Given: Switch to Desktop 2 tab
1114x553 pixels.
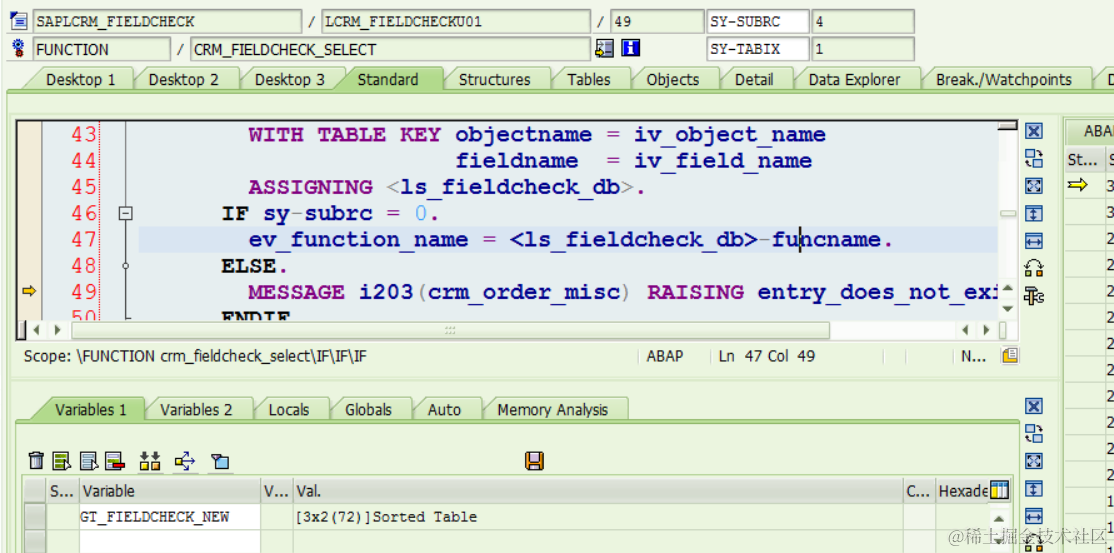Looking at the screenshot, I should pos(183,80).
